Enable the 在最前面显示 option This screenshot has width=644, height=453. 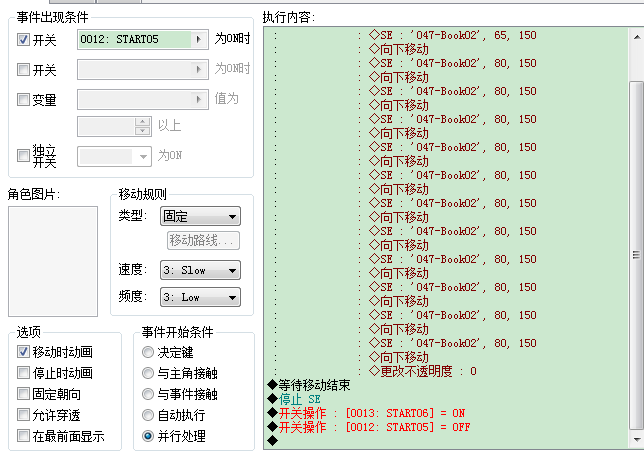(x=23, y=435)
